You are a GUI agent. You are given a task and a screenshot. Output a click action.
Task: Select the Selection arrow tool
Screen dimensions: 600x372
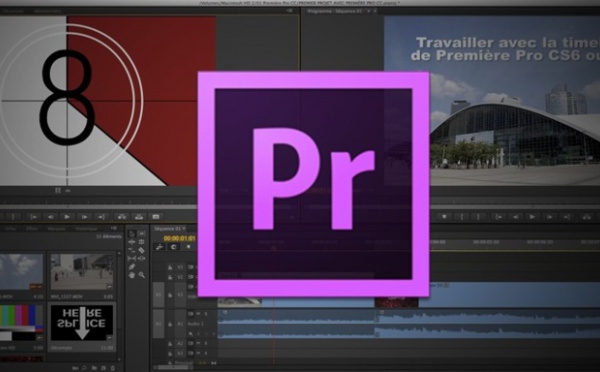pos(132,233)
